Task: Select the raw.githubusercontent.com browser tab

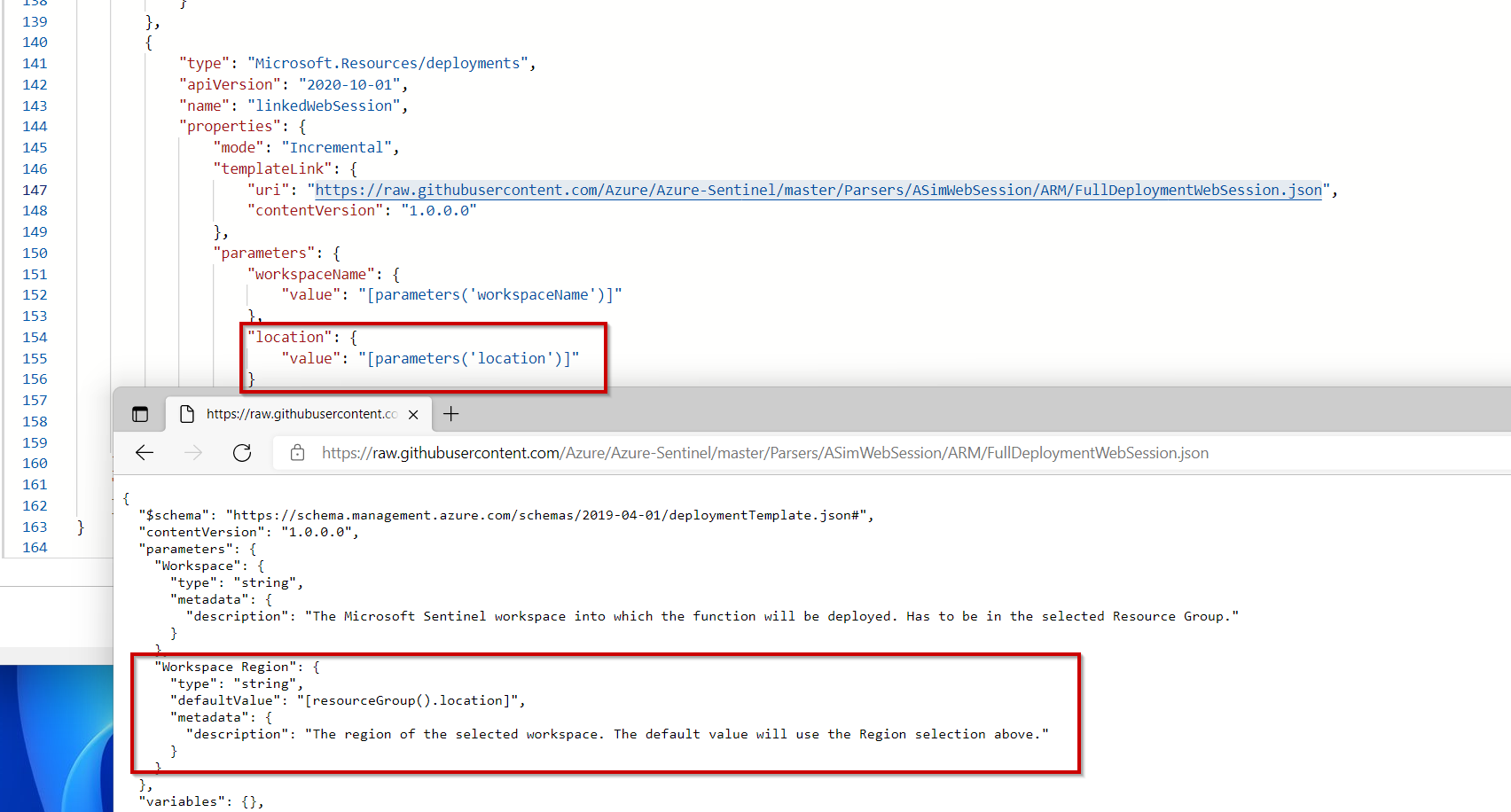Action: point(301,413)
